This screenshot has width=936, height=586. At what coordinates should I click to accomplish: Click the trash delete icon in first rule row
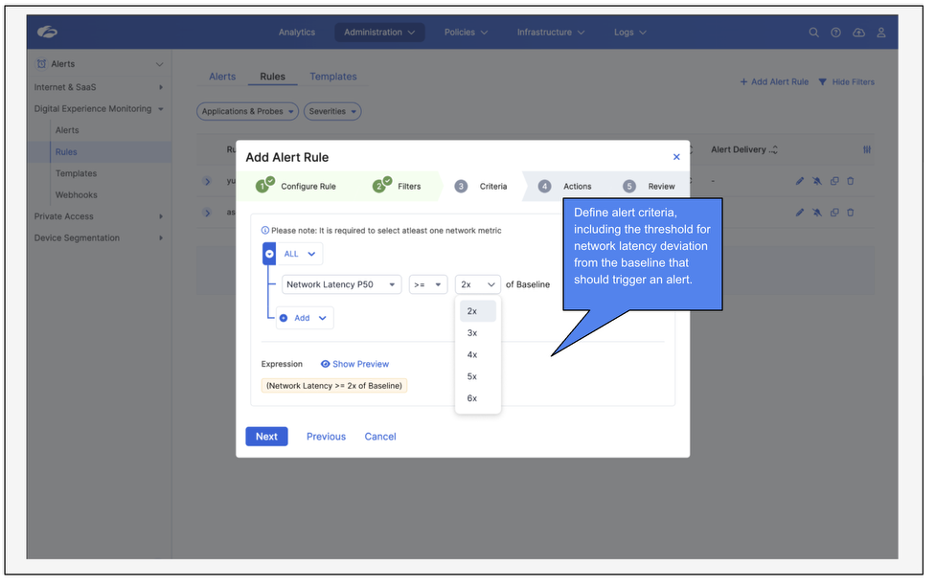point(851,181)
